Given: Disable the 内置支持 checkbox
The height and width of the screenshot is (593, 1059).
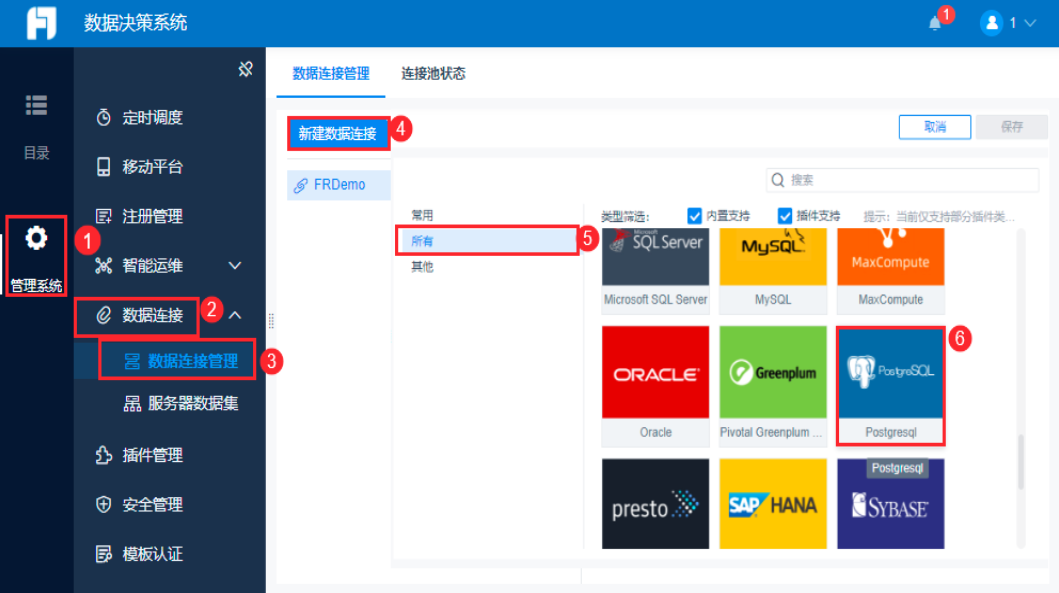Looking at the screenshot, I should tap(694, 216).
